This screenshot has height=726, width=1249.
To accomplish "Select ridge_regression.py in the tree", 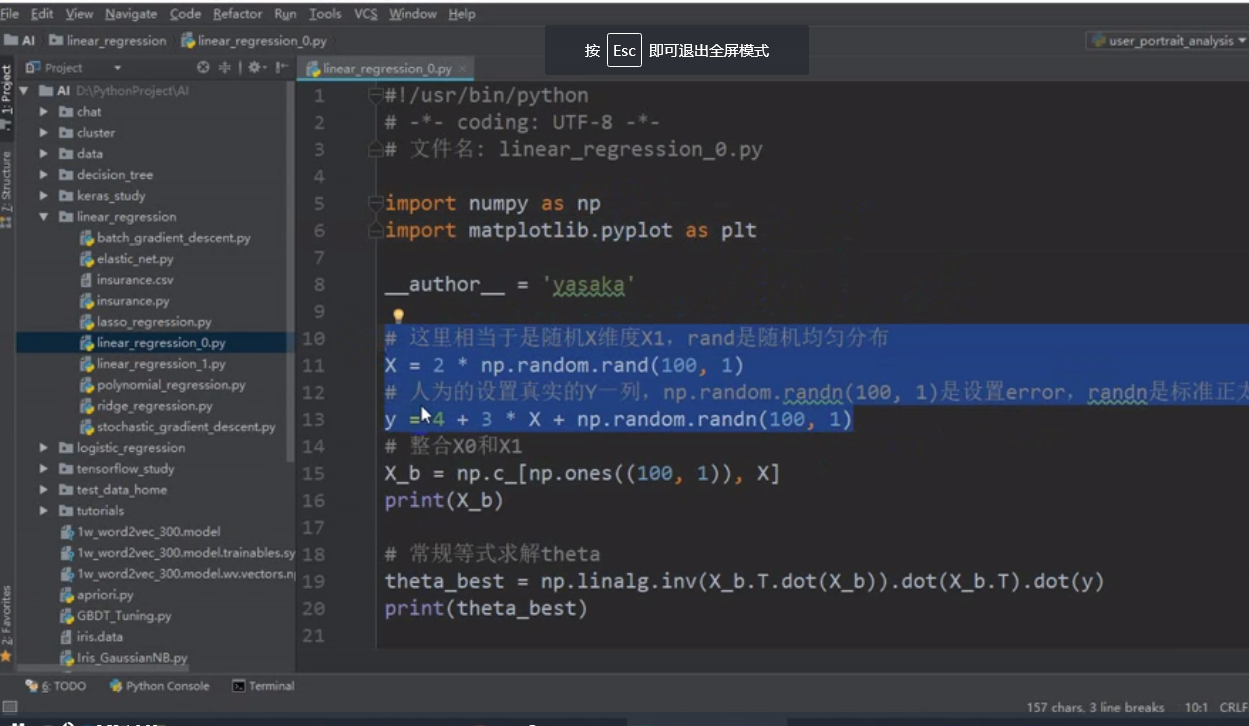I will click(154, 406).
